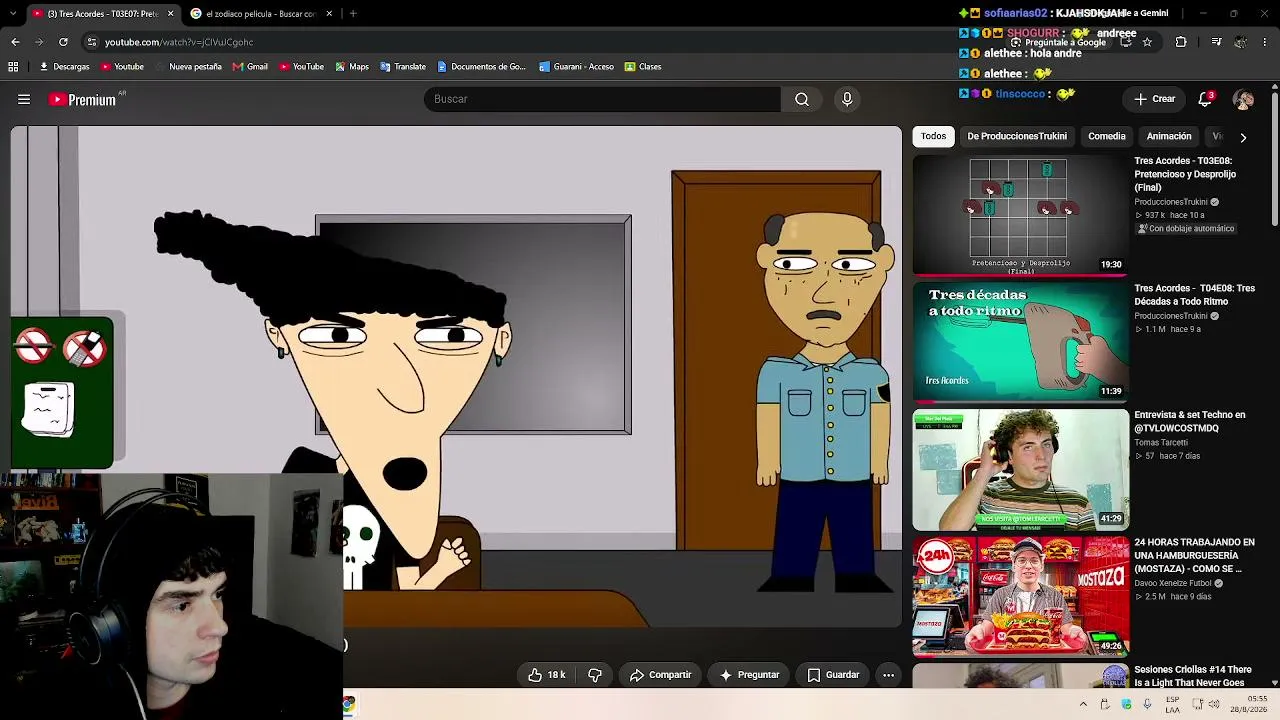Close the Tres Acordes YouTube tab
This screenshot has height=720, width=1280.
(170, 14)
